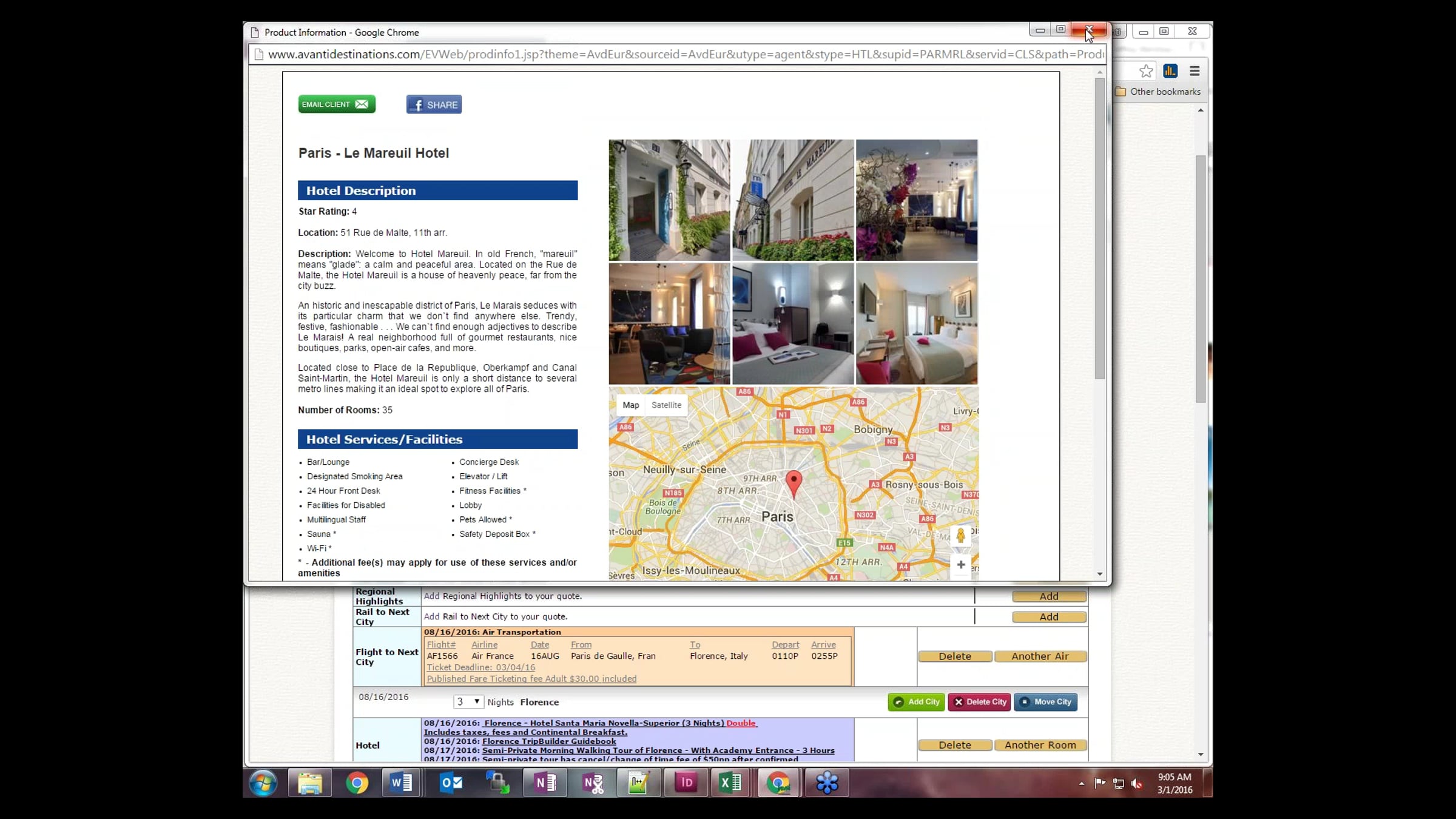Open the Chrome hamburger menu

(1195, 72)
